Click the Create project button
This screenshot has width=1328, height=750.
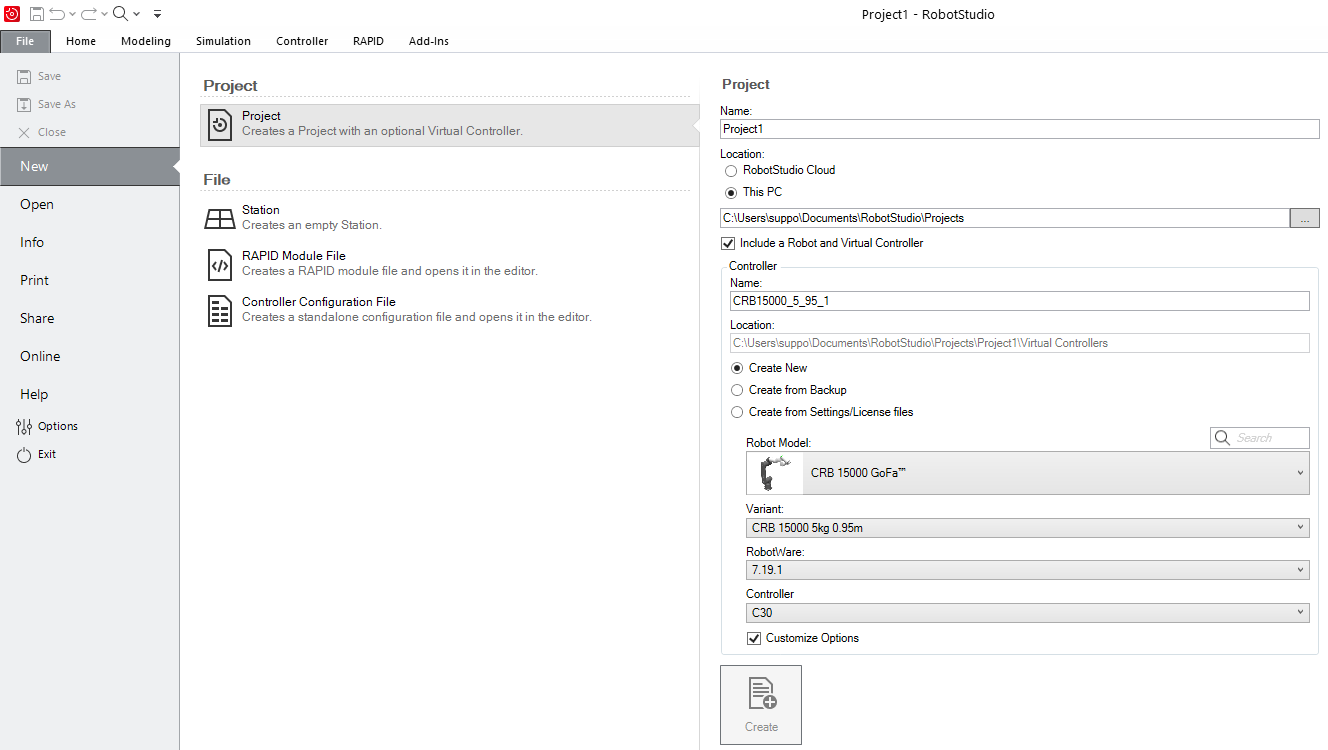[x=761, y=705]
